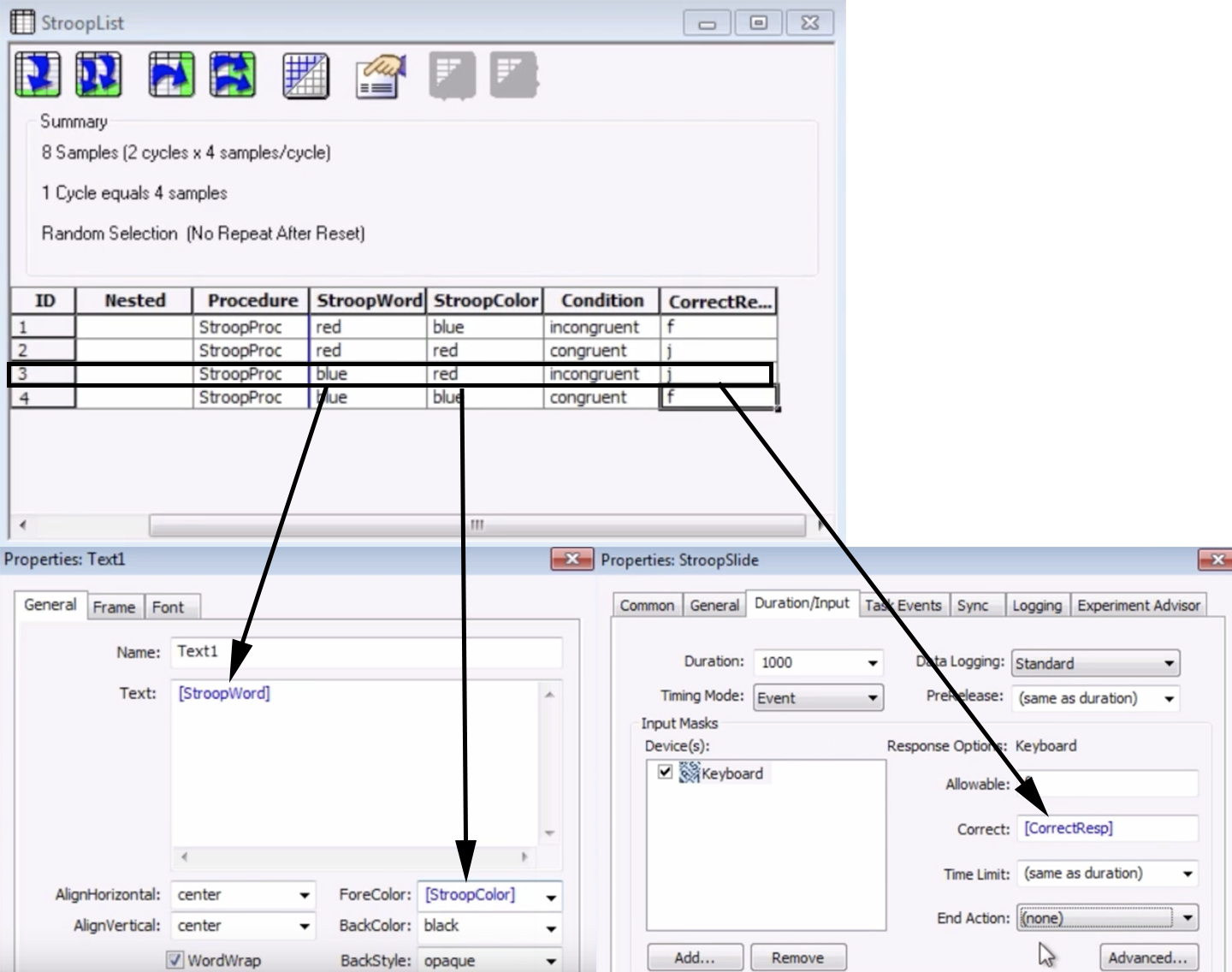Select row ID 1 in the list

tap(43, 327)
